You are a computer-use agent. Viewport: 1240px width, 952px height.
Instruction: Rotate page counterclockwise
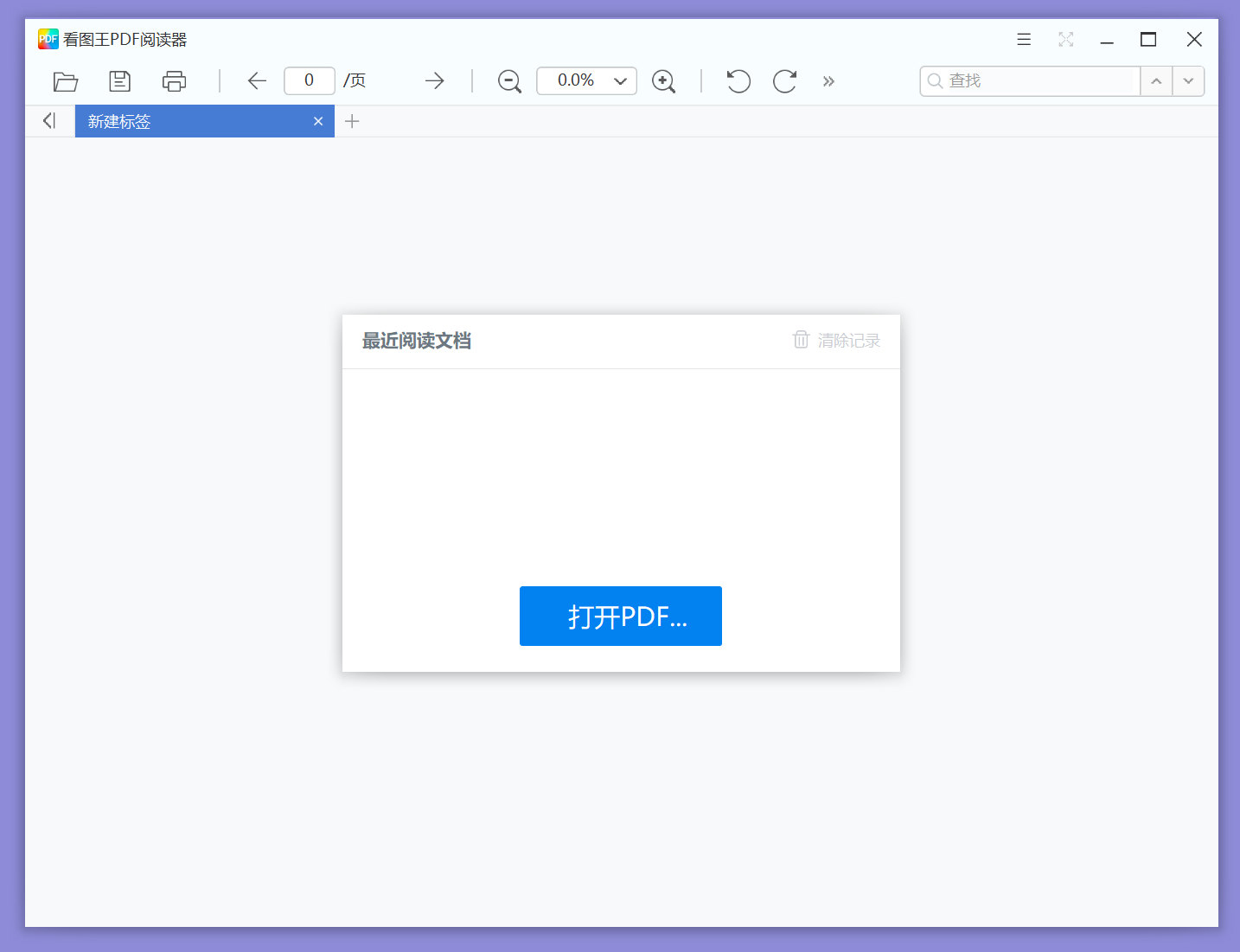pyautogui.click(x=738, y=81)
